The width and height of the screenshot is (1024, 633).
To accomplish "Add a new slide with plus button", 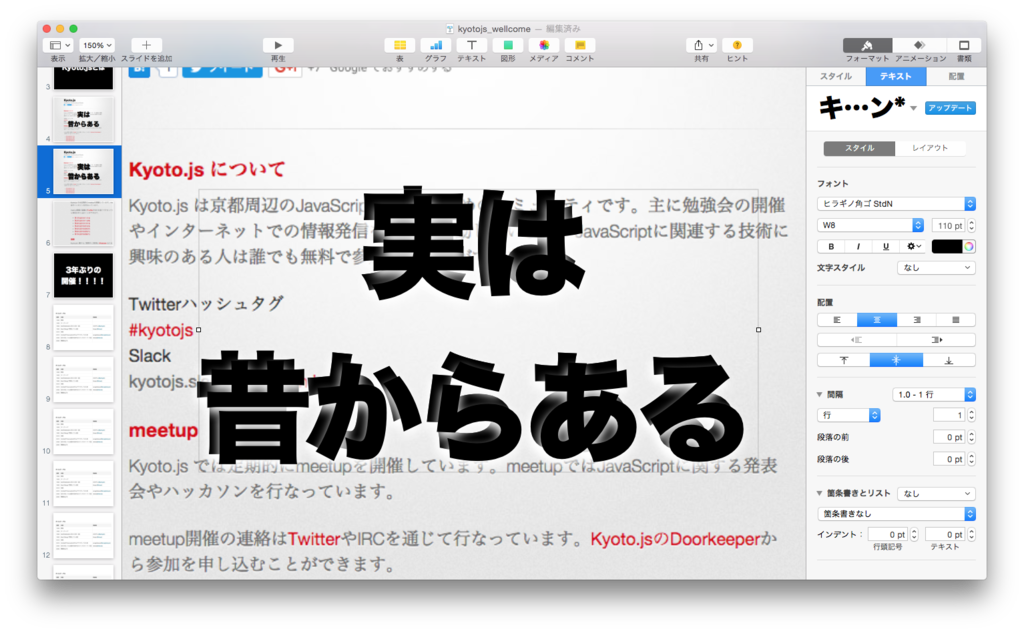I will coord(146,45).
